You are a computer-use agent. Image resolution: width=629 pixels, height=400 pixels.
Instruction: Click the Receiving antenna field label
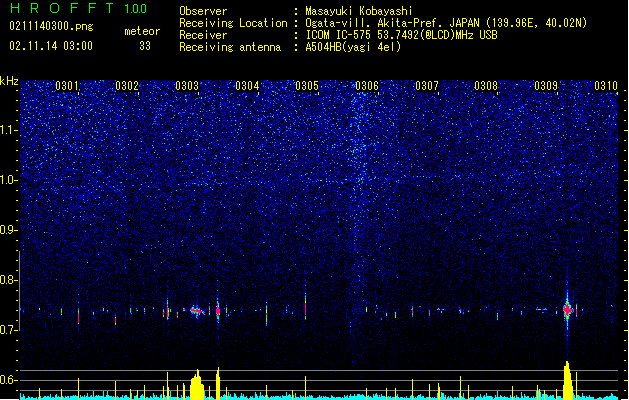[x=230, y=47]
